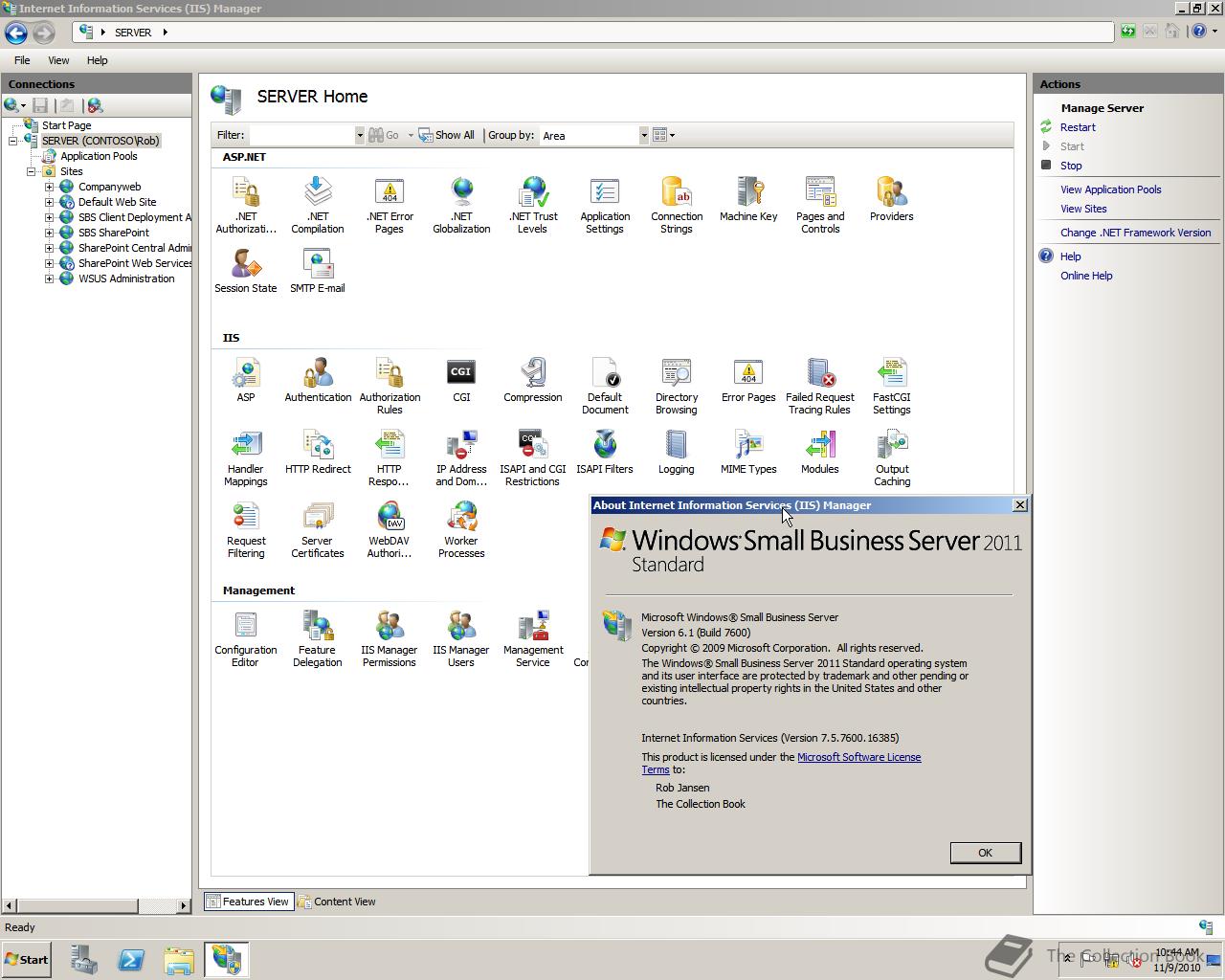The height and width of the screenshot is (980, 1225).
Task: Collapse the Sites tree node
Action: pos(32,171)
